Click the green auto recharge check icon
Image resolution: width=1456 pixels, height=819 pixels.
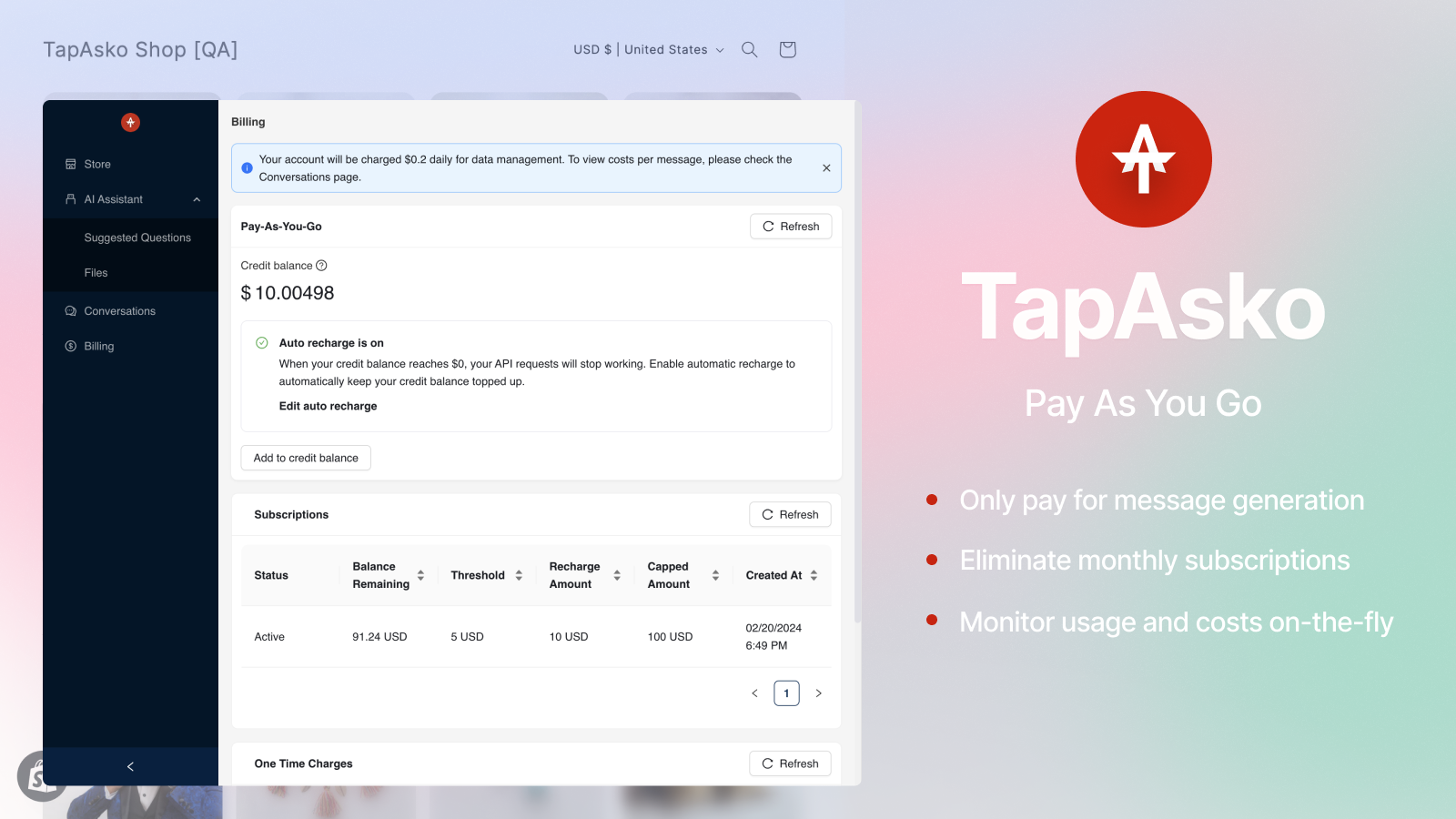pos(261,343)
